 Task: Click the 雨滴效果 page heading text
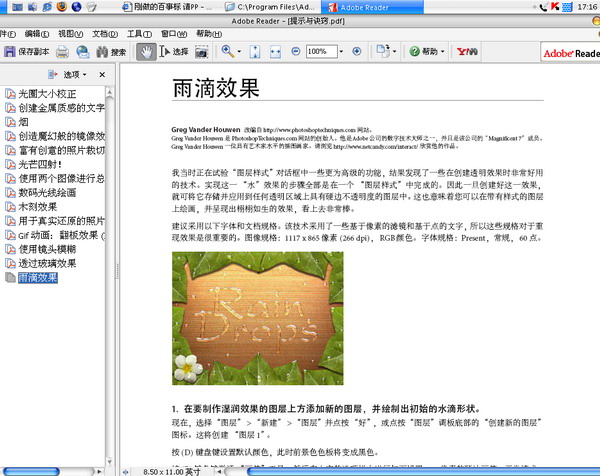(216, 88)
